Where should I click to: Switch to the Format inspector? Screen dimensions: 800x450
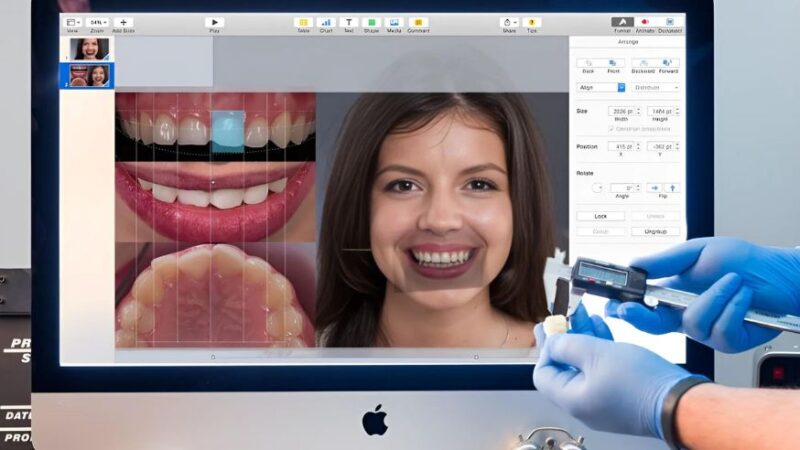pyautogui.click(x=622, y=22)
